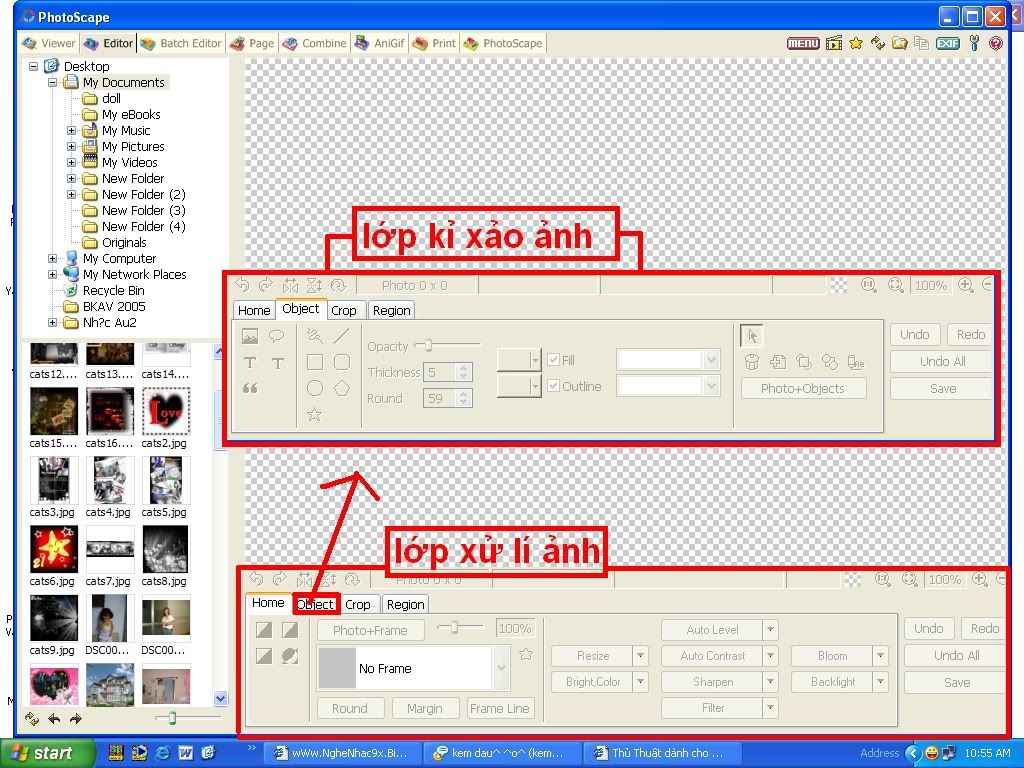Select the pentagon shape tool
Viewport: 1024px width, 768px height.
[x=342, y=388]
